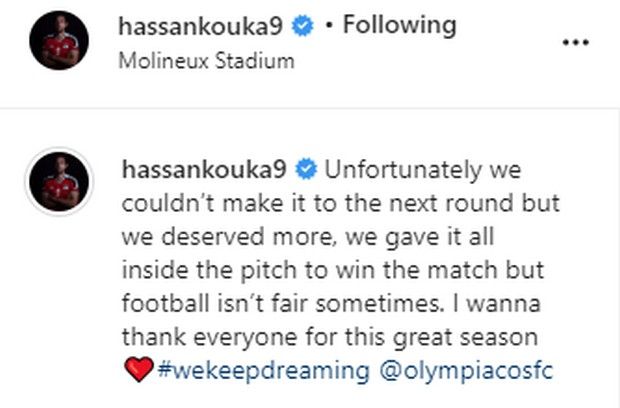Click the dot separator before Following

tap(330, 26)
